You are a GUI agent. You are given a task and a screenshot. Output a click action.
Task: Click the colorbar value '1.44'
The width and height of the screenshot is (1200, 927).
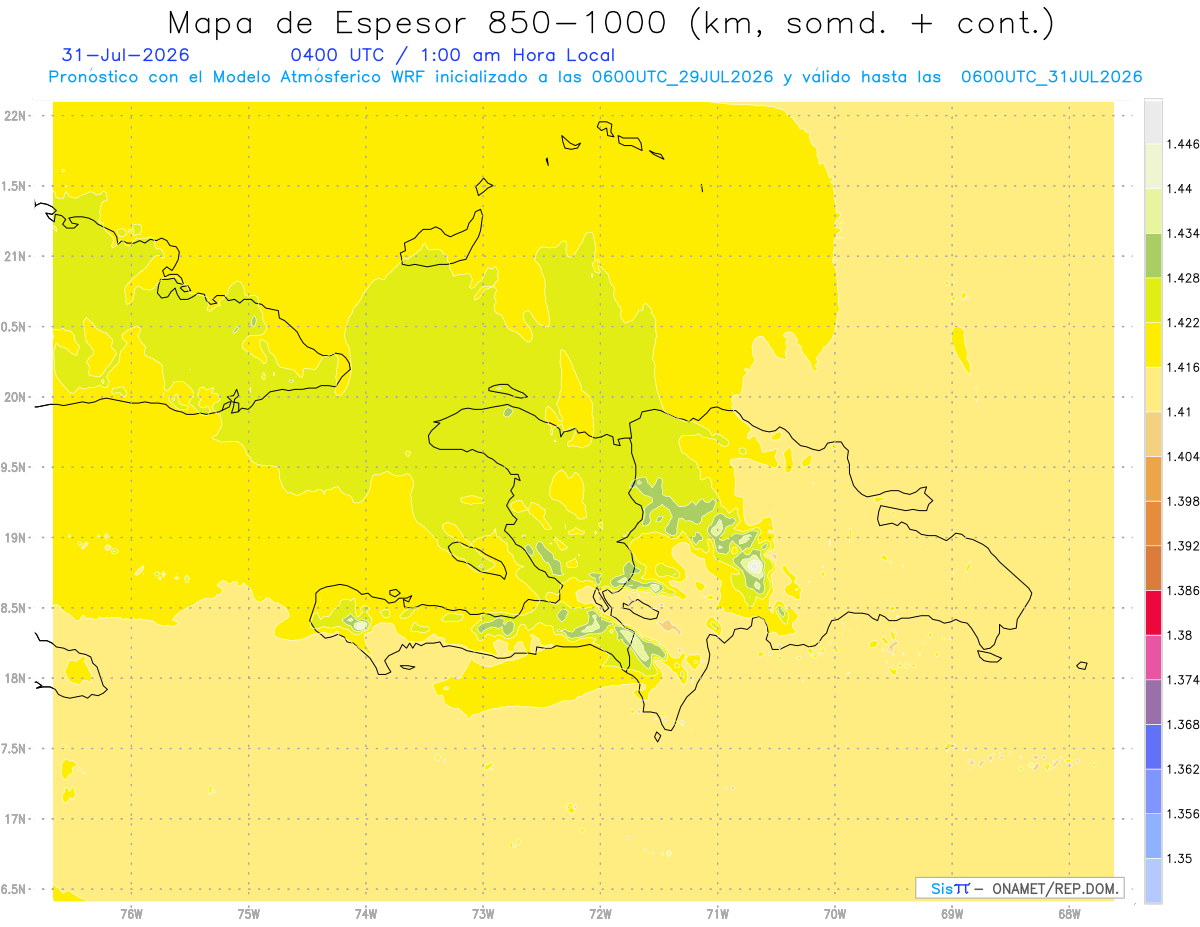point(1182,188)
